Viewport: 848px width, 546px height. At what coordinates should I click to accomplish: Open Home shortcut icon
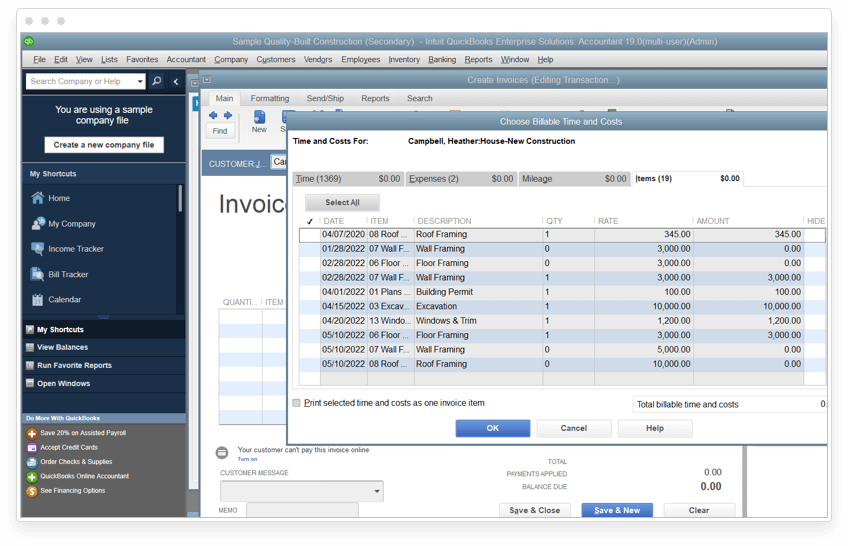pos(37,198)
